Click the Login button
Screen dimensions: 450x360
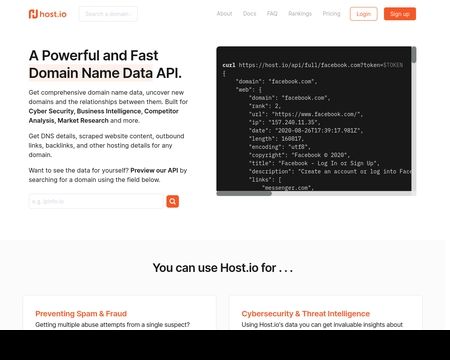tap(364, 14)
